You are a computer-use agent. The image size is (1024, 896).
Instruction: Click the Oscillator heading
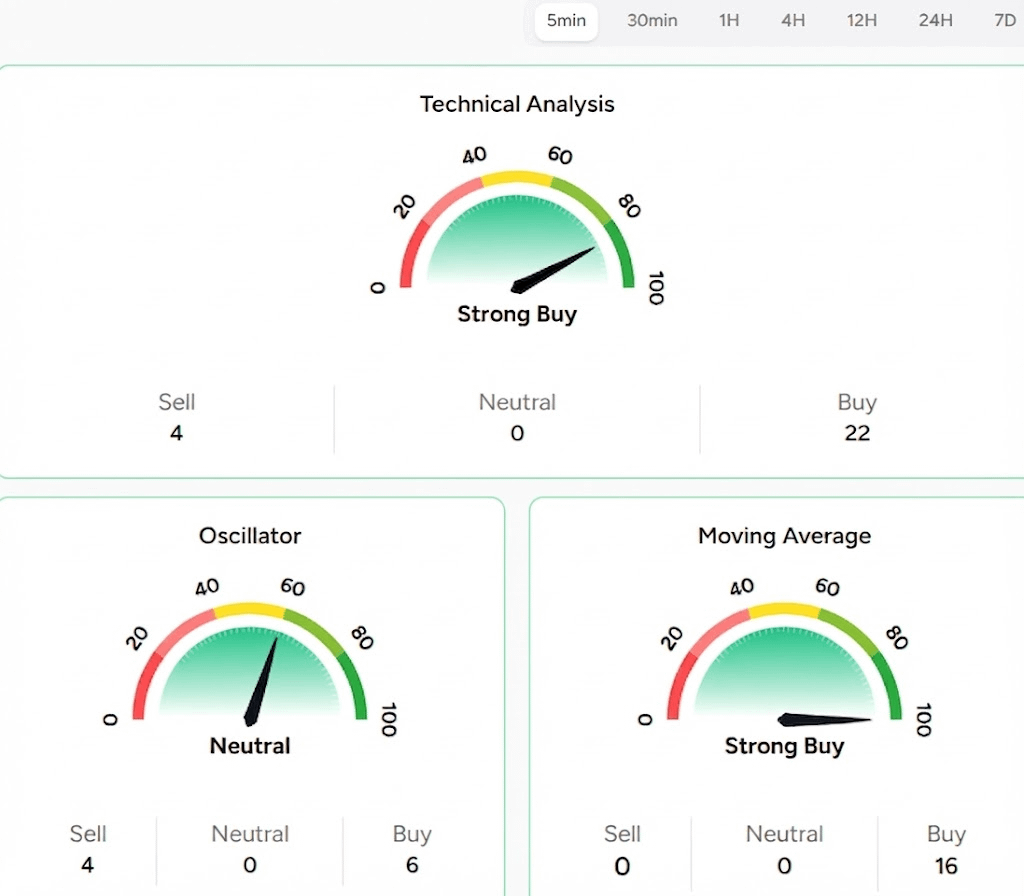click(250, 536)
